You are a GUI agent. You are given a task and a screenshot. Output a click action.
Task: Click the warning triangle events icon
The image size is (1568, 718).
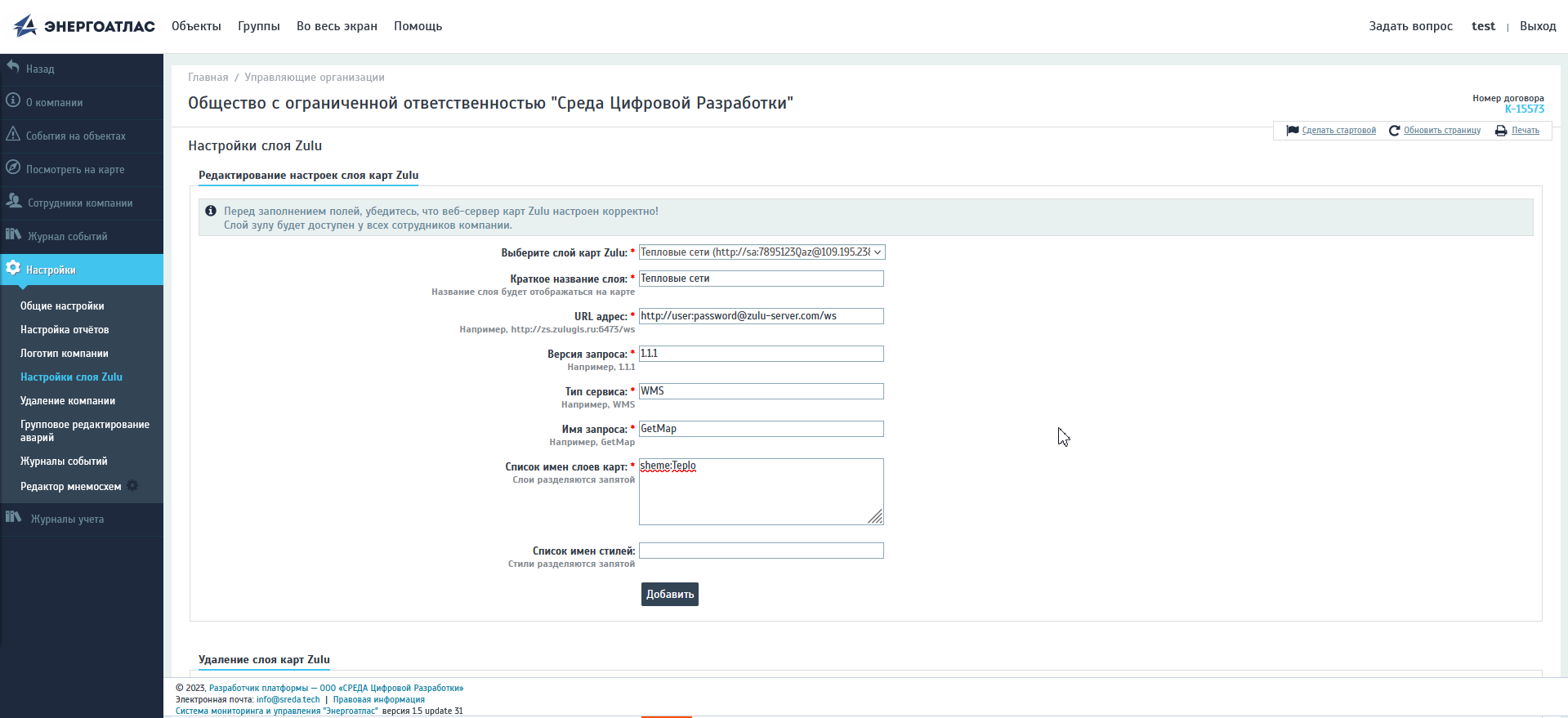(x=13, y=134)
